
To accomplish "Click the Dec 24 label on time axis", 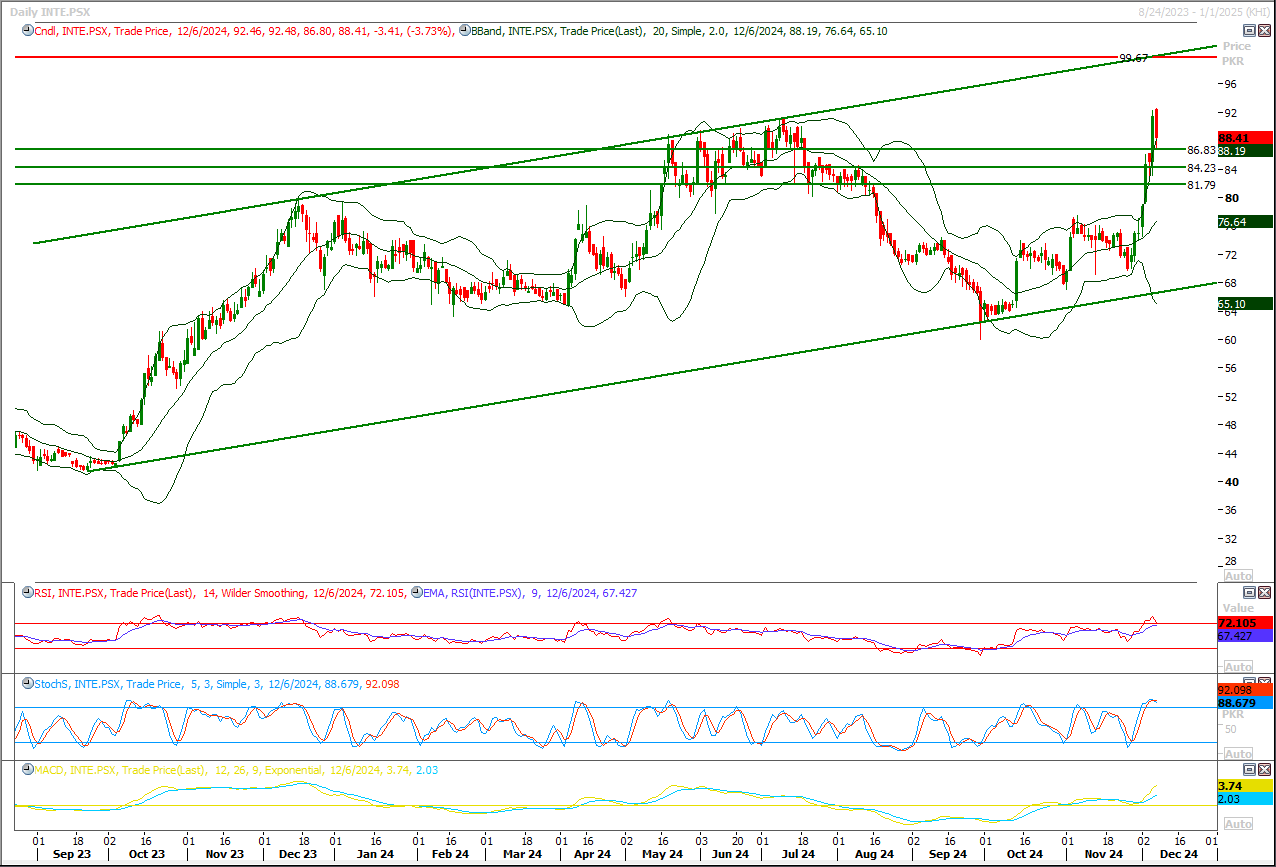I will tap(1178, 855).
